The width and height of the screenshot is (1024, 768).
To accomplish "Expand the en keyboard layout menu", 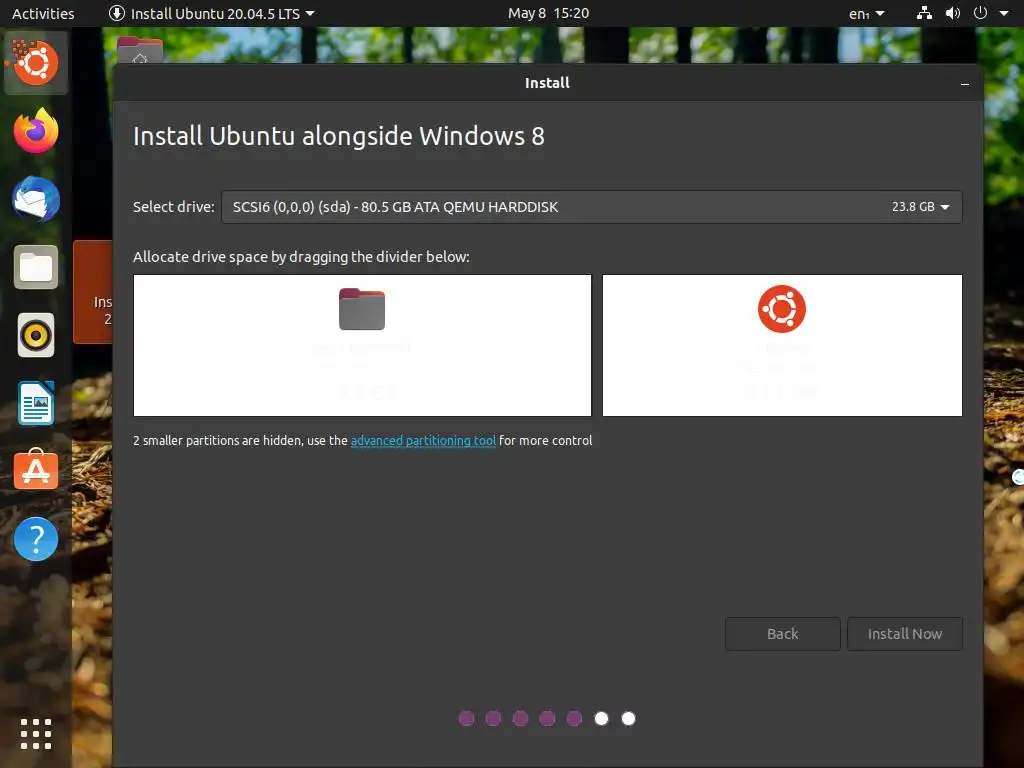I will click(x=867, y=14).
